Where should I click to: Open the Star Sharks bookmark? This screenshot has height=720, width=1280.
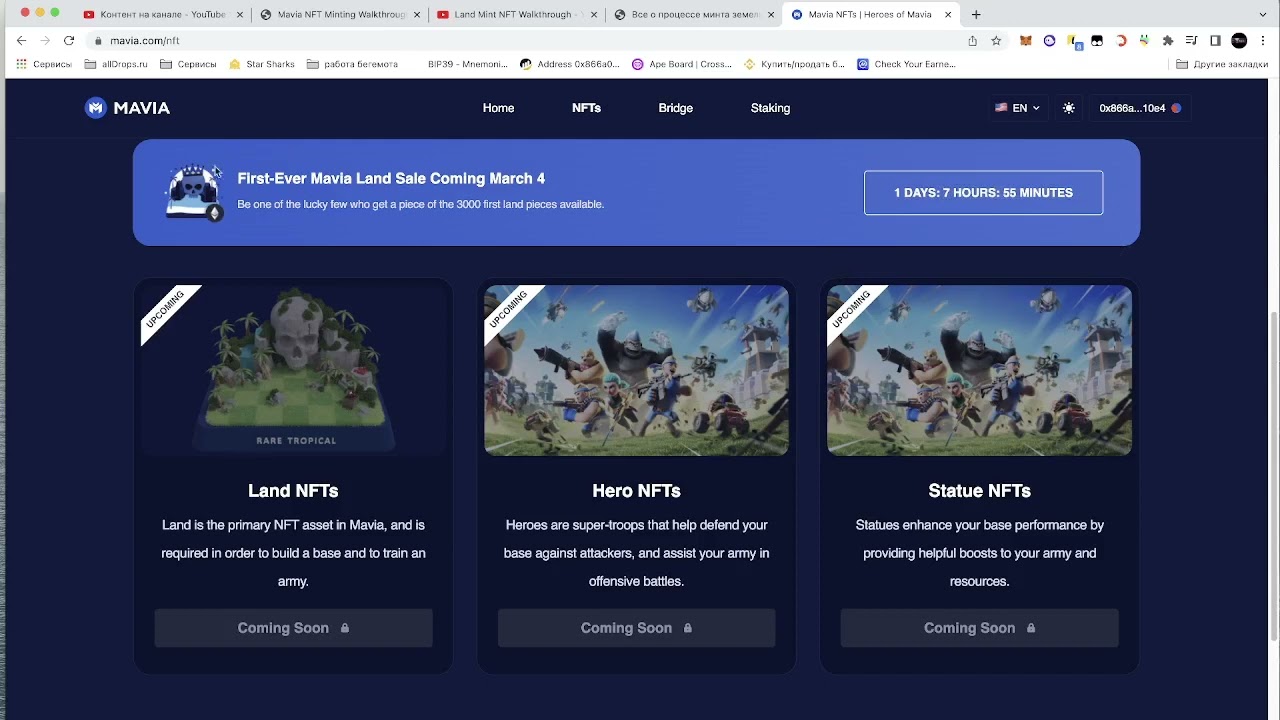click(x=262, y=64)
